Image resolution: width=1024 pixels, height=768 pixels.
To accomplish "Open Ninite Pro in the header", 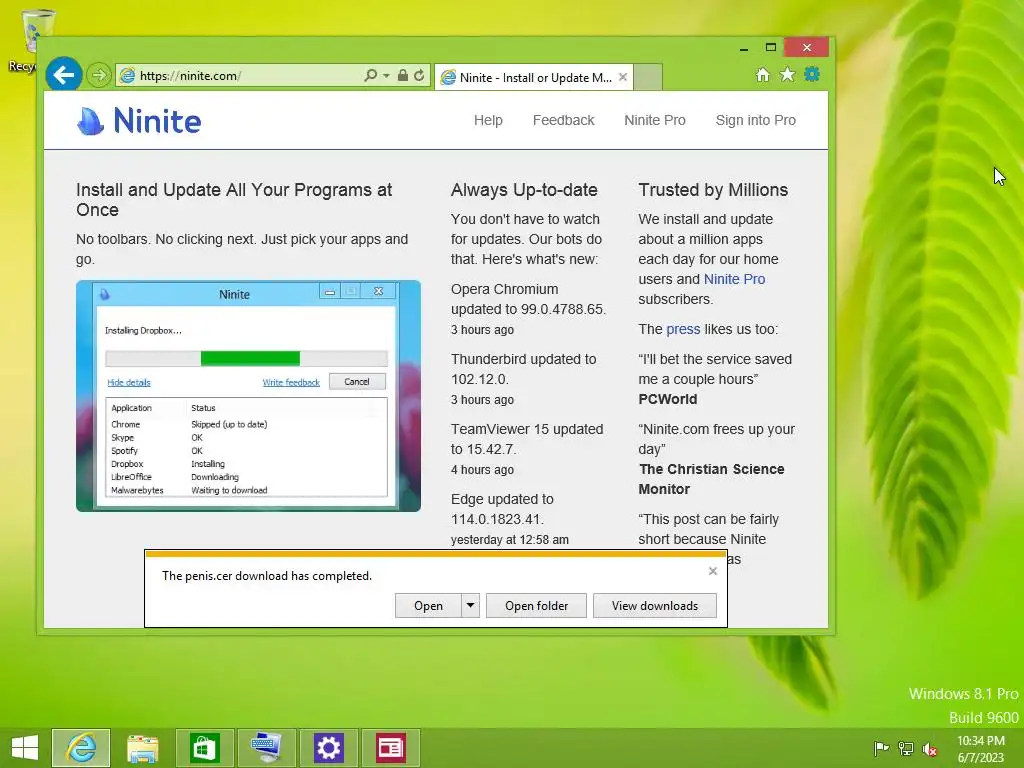I will click(x=655, y=120).
